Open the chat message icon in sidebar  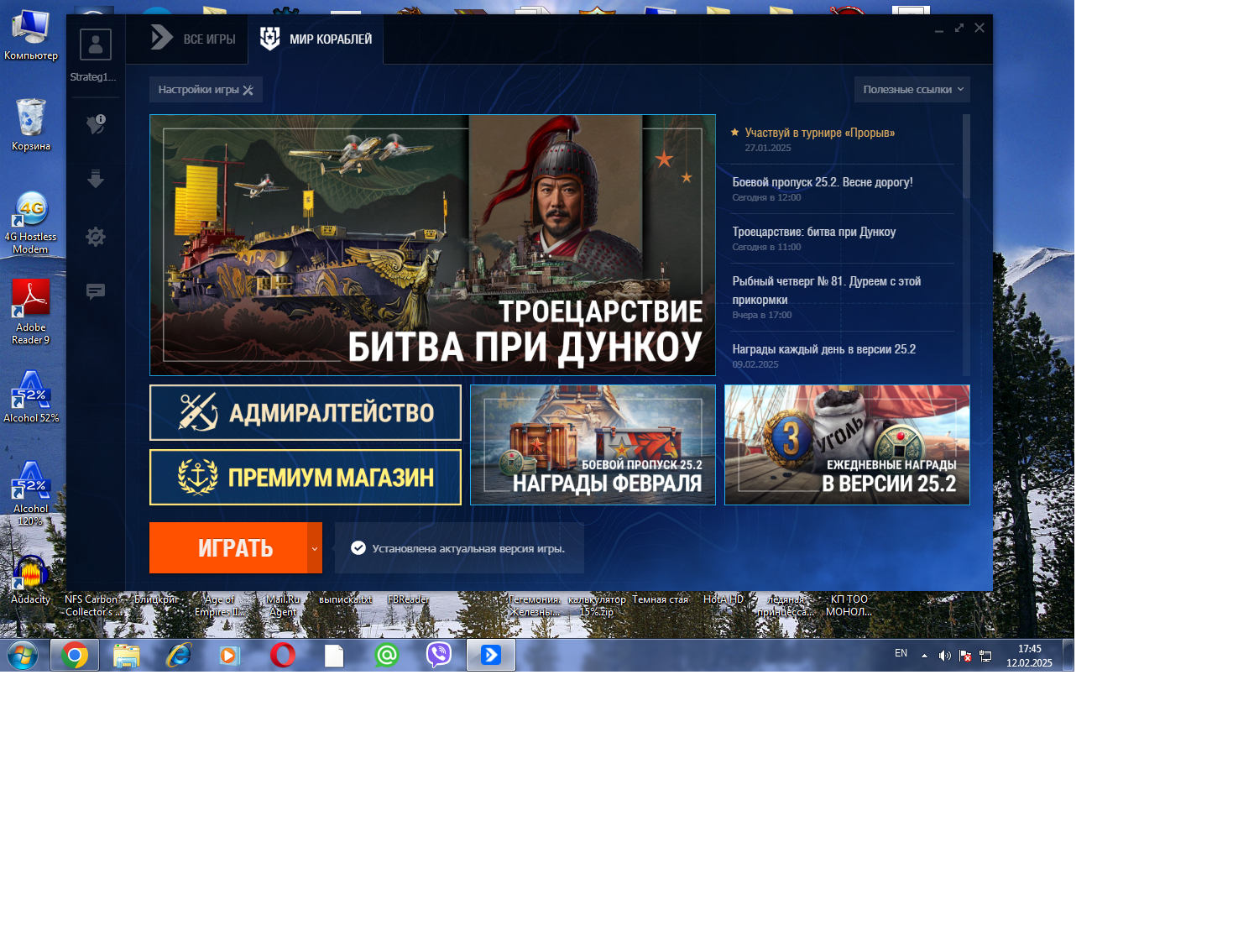coord(96,291)
